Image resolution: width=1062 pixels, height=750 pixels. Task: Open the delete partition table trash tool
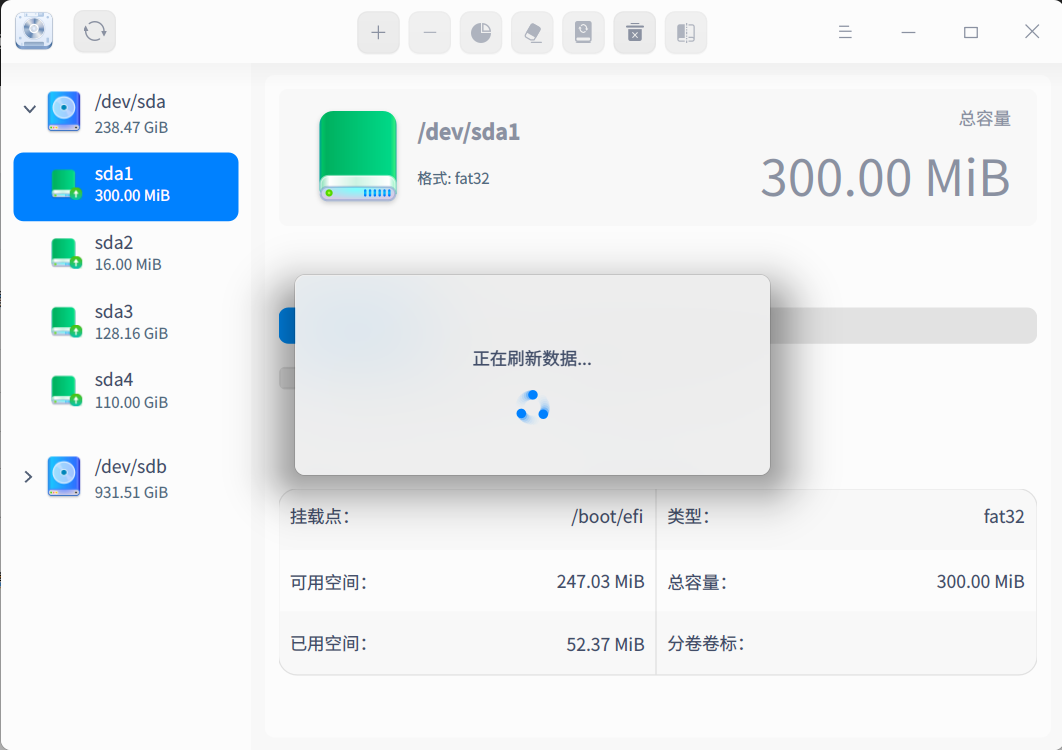[634, 32]
